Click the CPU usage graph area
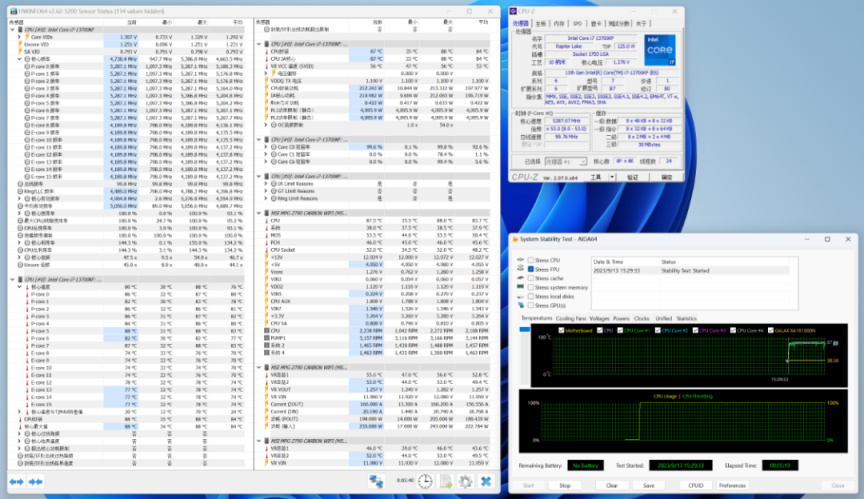864x499 pixels. point(685,423)
